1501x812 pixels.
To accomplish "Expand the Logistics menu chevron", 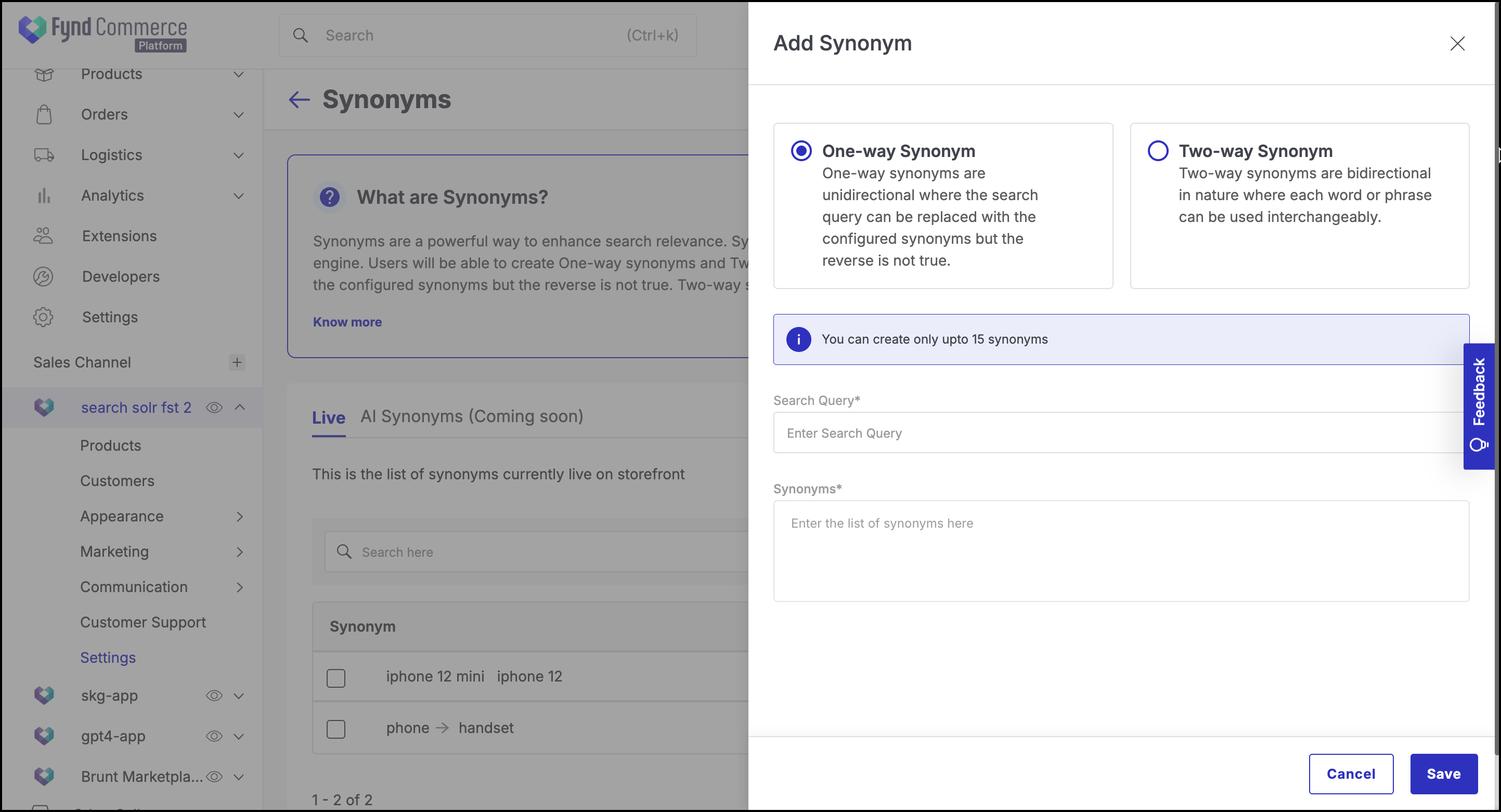I will (239, 155).
